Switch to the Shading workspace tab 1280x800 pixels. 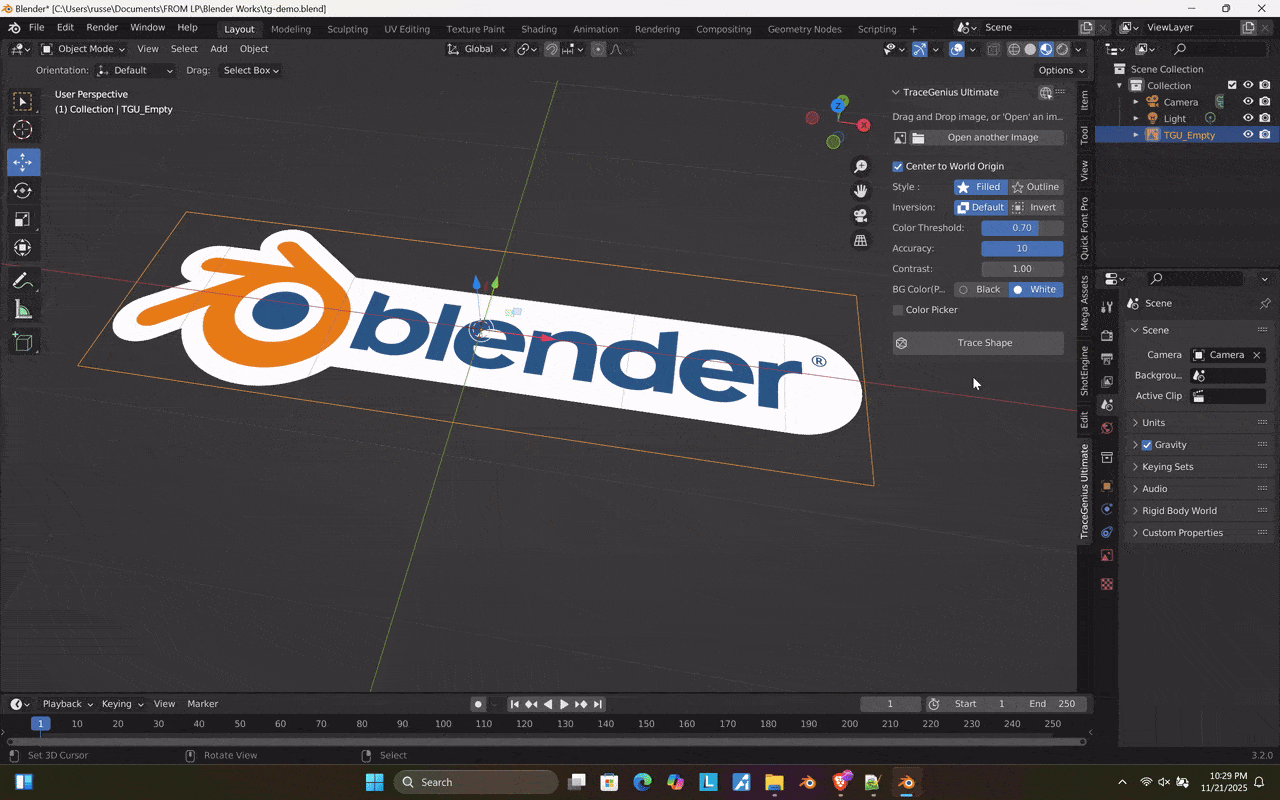tap(539, 29)
